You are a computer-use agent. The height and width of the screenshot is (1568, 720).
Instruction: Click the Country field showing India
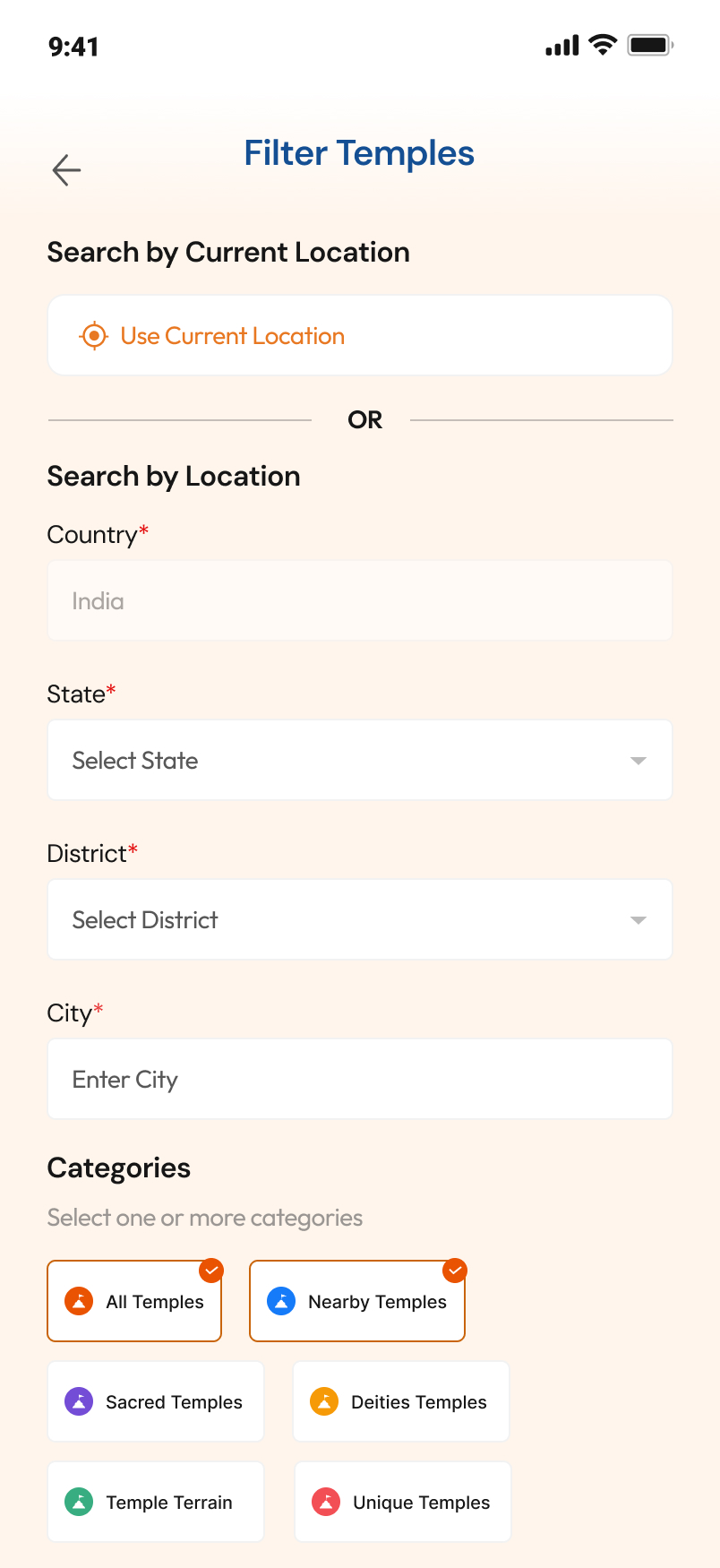360,600
